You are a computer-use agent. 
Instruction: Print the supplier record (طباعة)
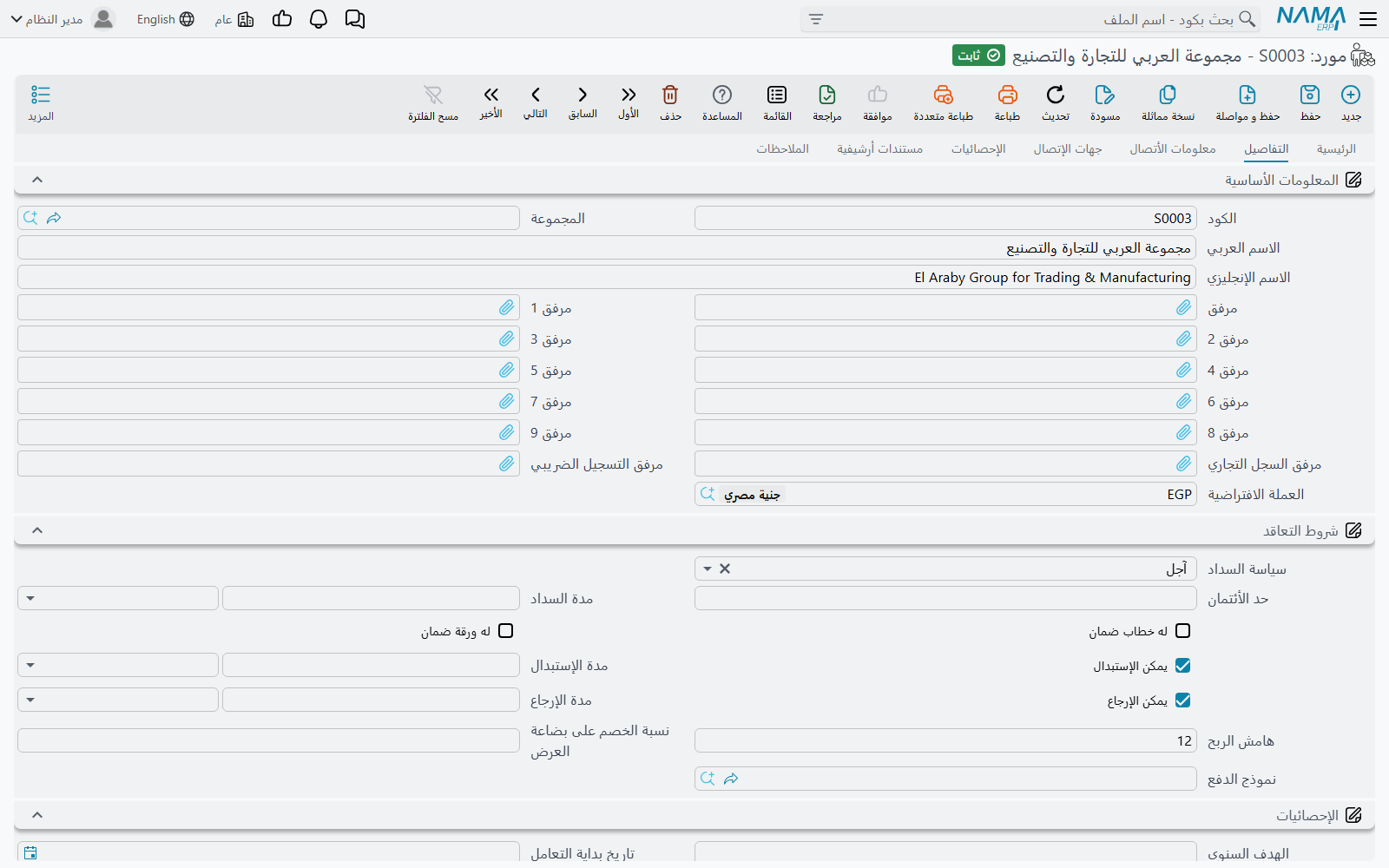click(1007, 95)
